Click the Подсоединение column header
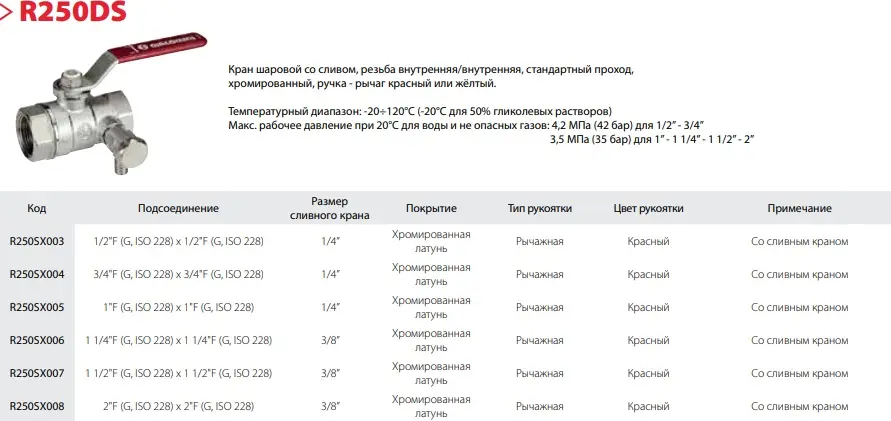The image size is (891, 421). pos(178,209)
